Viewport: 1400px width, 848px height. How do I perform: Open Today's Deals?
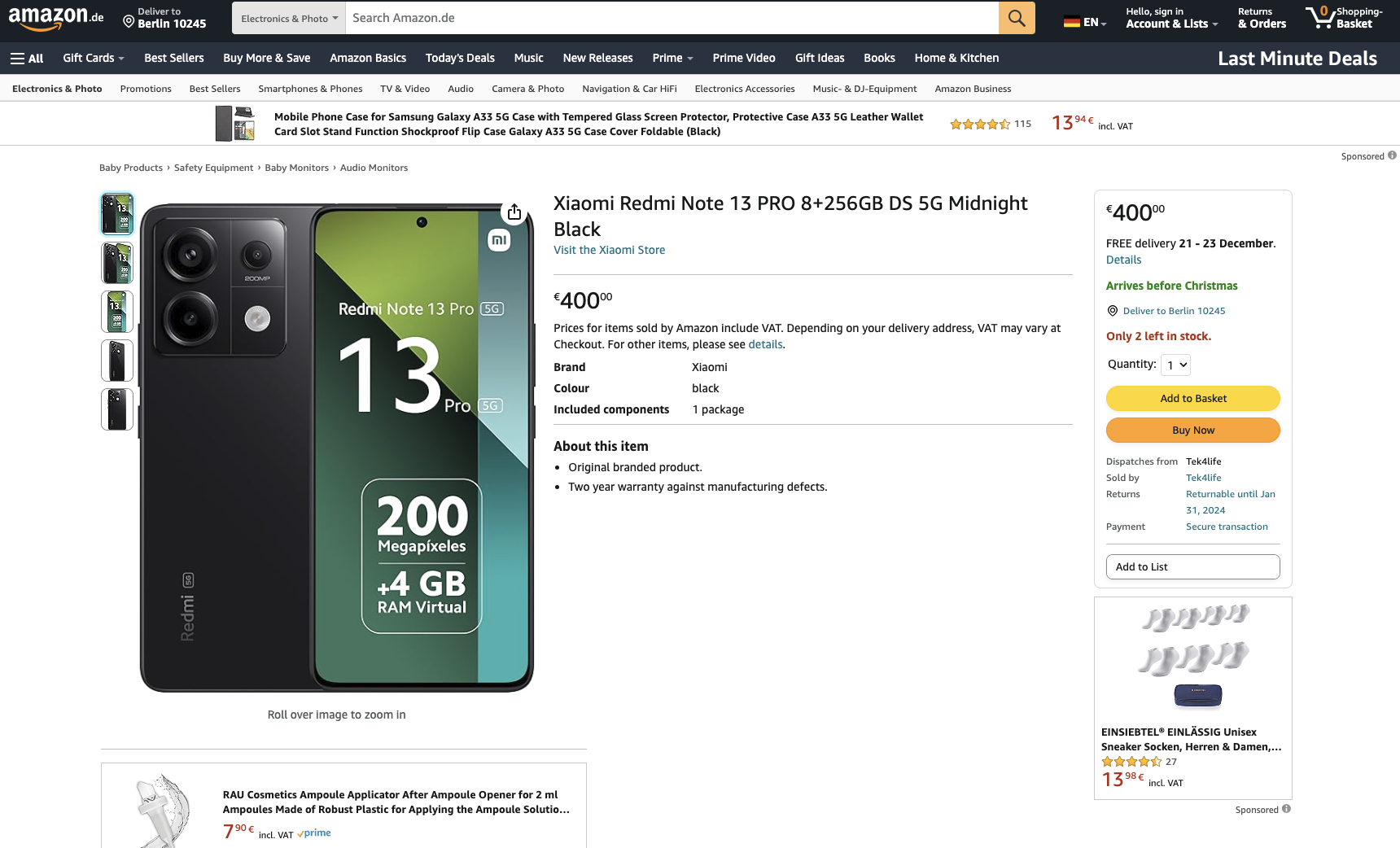(x=460, y=59)
